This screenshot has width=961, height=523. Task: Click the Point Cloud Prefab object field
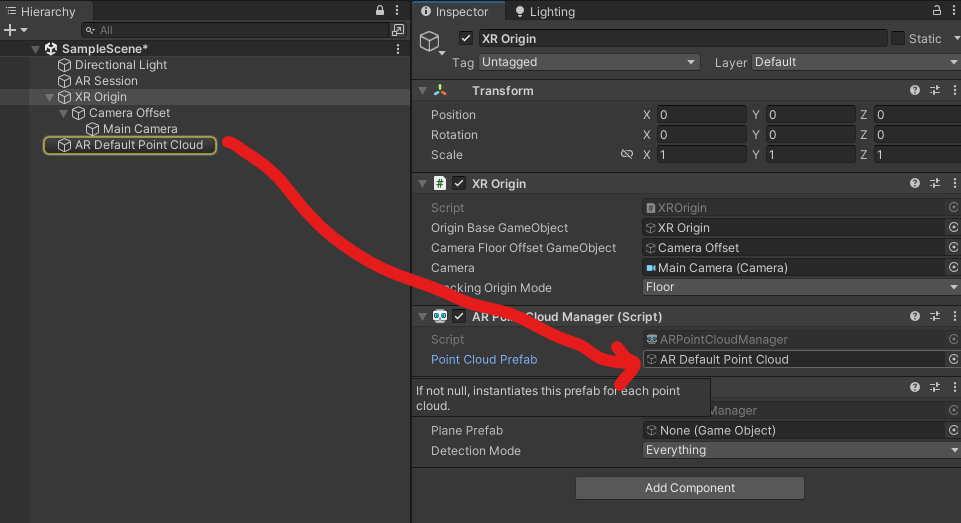[794, 359]
